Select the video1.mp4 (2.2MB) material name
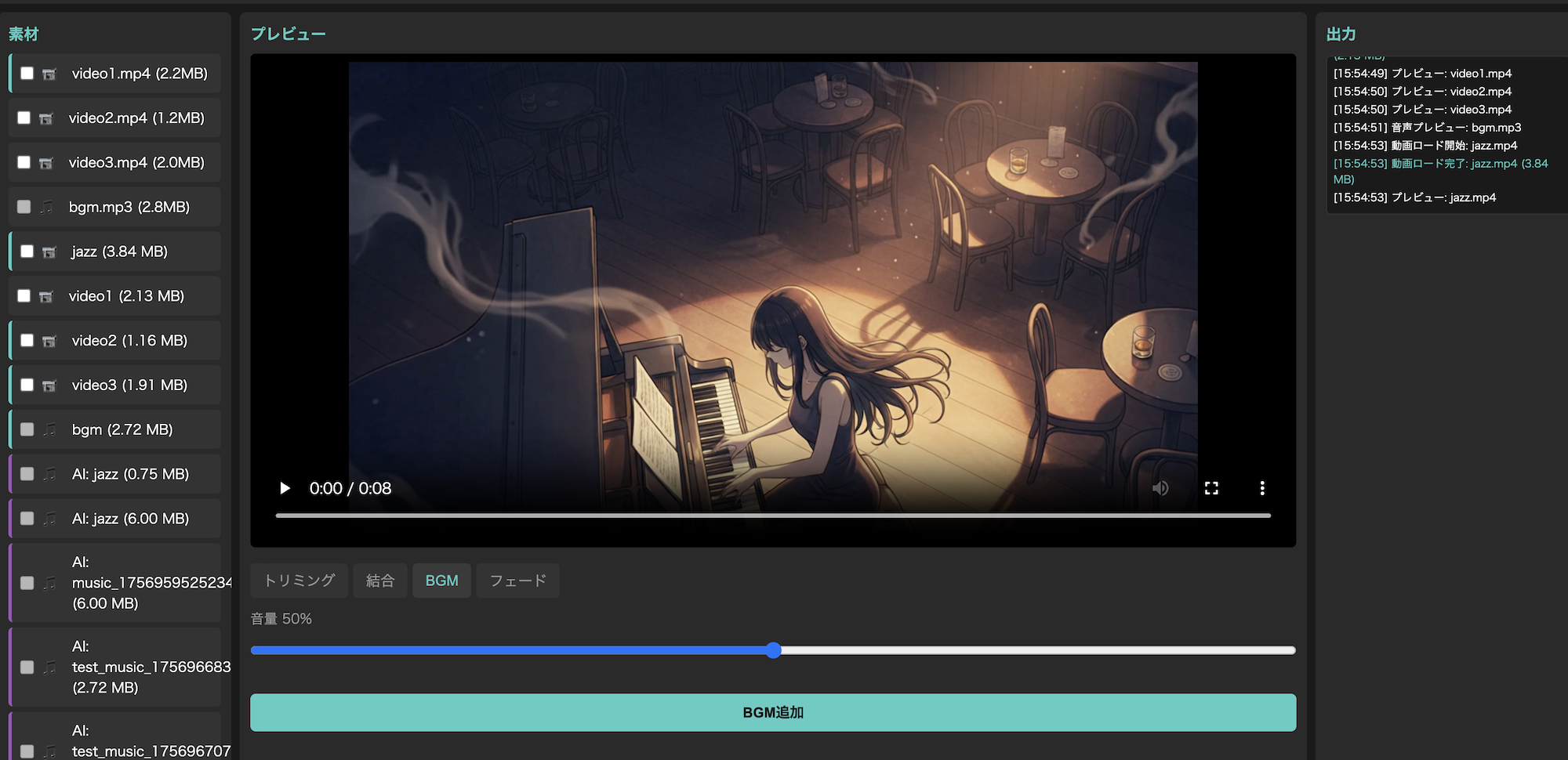Viewport: 1568px width, 760px height. tap(140, 73)
